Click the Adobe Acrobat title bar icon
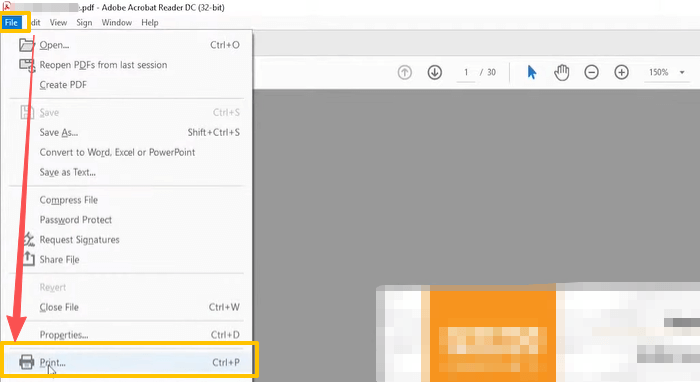Viewport: 700px width, 382px height. (x=6, y=6)
